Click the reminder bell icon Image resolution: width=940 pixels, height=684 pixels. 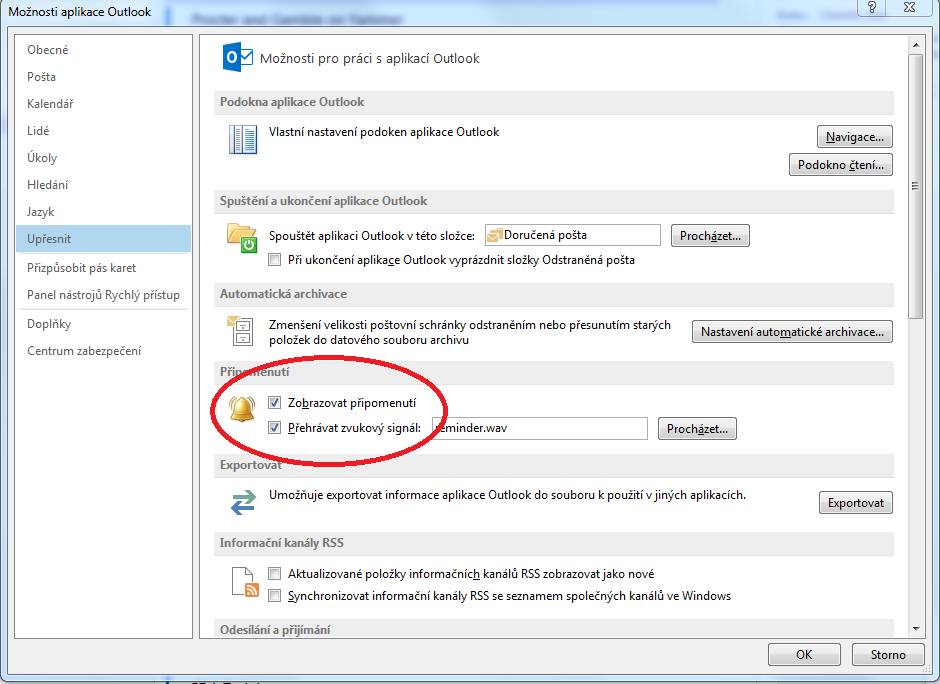coord(242,409)
